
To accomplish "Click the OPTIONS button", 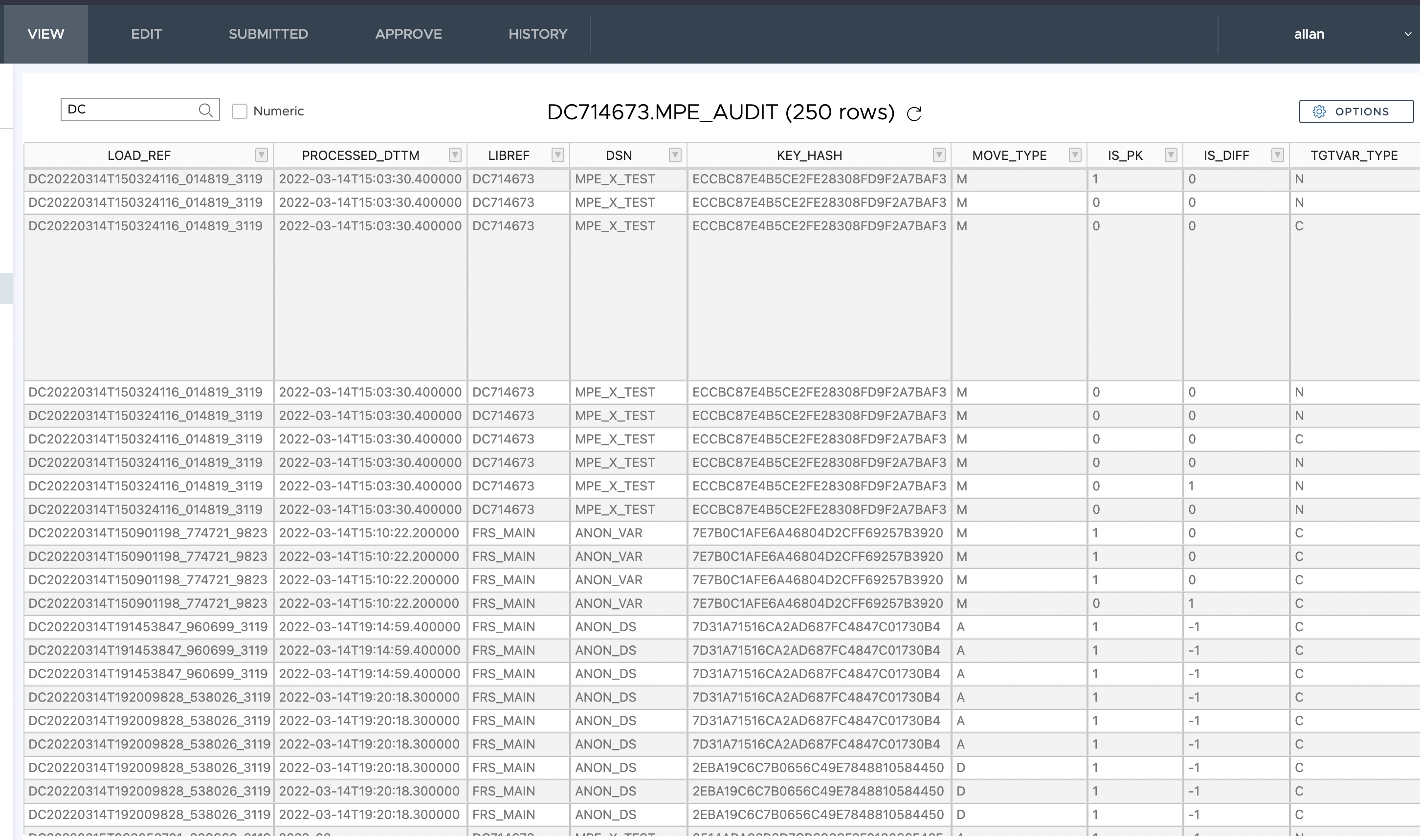I will tap(1355, 111).
